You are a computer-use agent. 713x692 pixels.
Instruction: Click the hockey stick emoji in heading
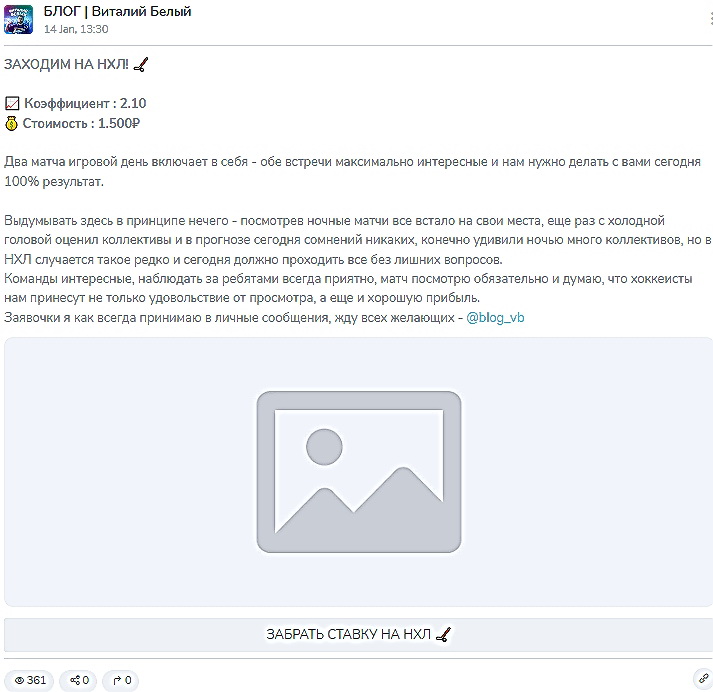[141, 65]
